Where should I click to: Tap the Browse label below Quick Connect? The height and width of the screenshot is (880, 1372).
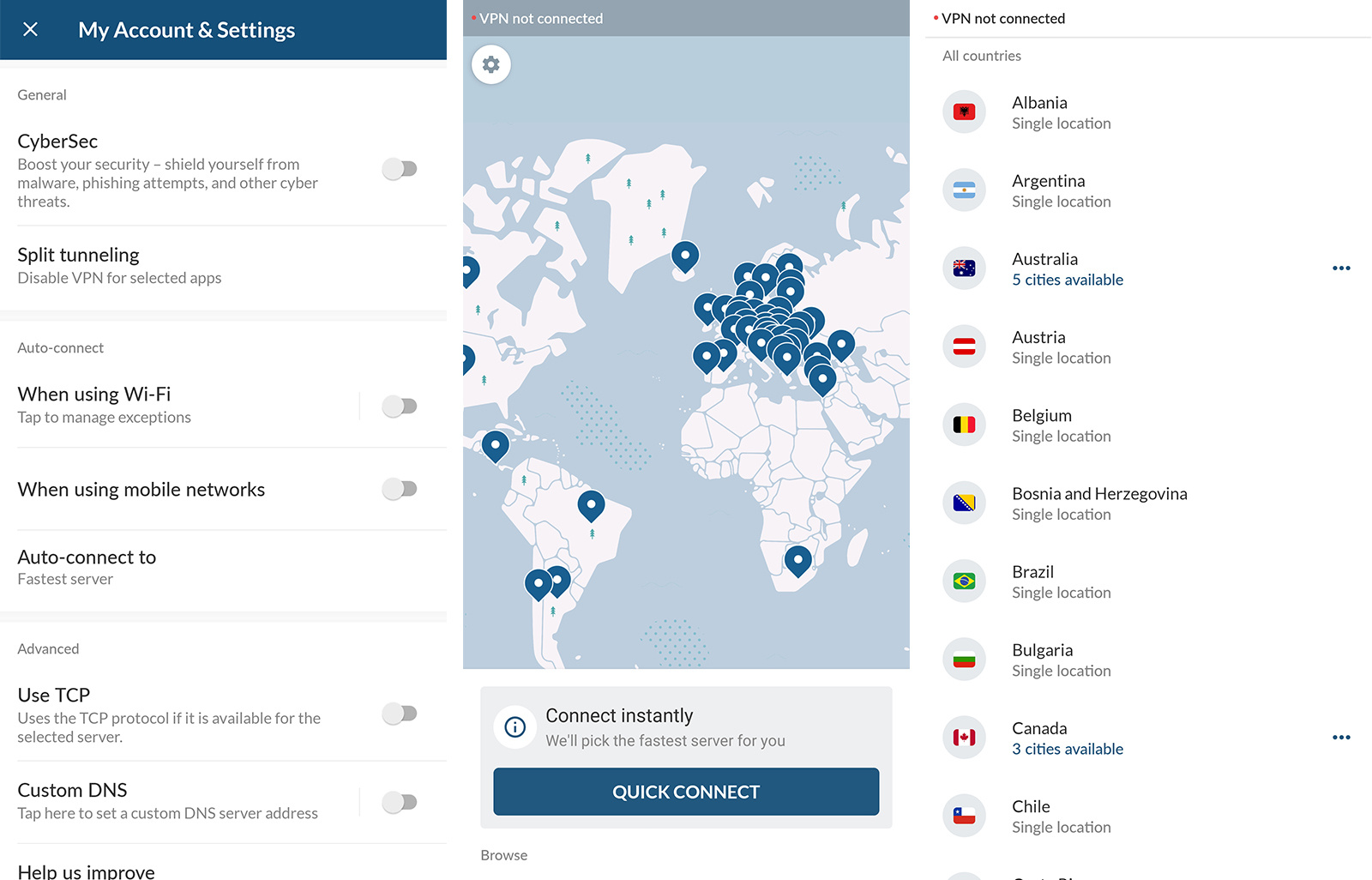click(504, 855)
